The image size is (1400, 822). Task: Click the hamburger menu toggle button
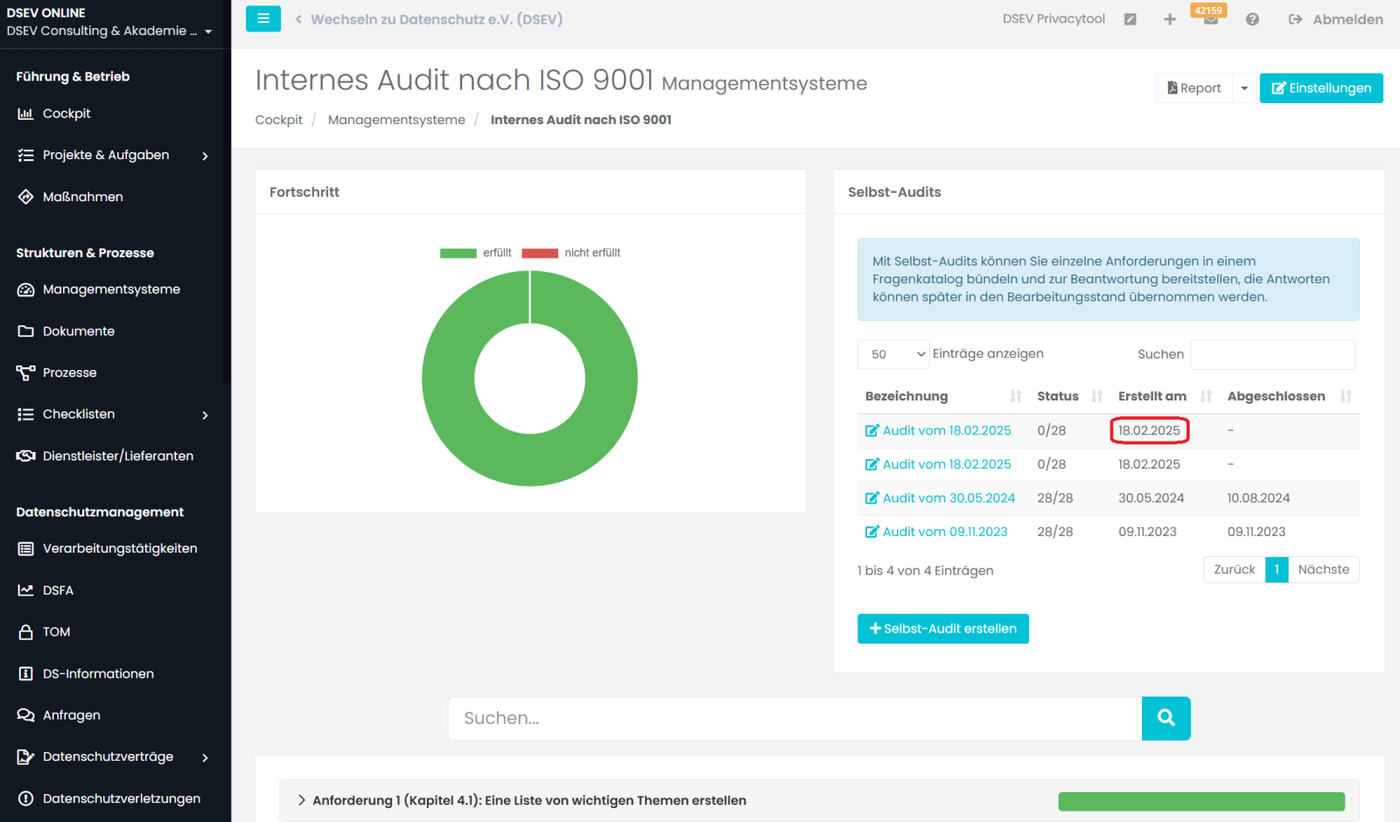[x=263, y=19]
